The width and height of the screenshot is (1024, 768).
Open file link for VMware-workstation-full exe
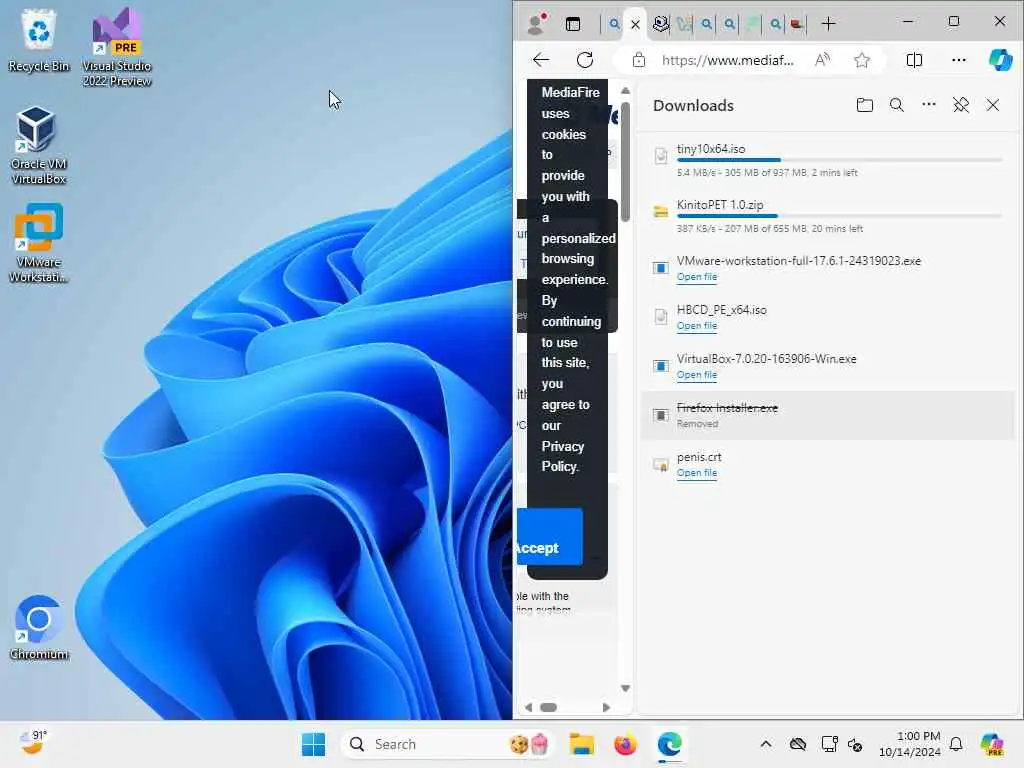(x=697, y=277)
